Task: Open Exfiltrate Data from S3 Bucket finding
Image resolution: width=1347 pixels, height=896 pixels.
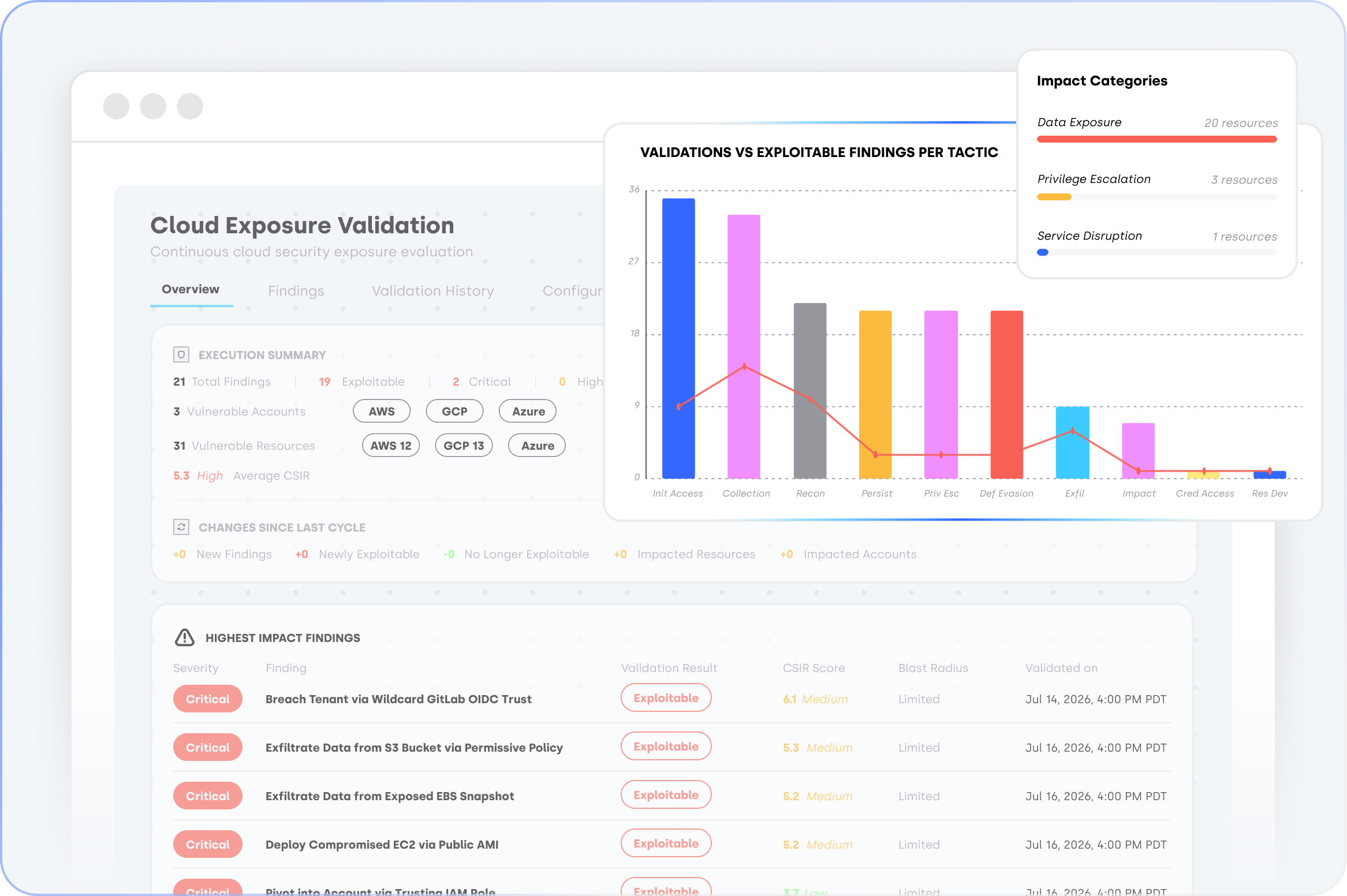Action: 414,748
